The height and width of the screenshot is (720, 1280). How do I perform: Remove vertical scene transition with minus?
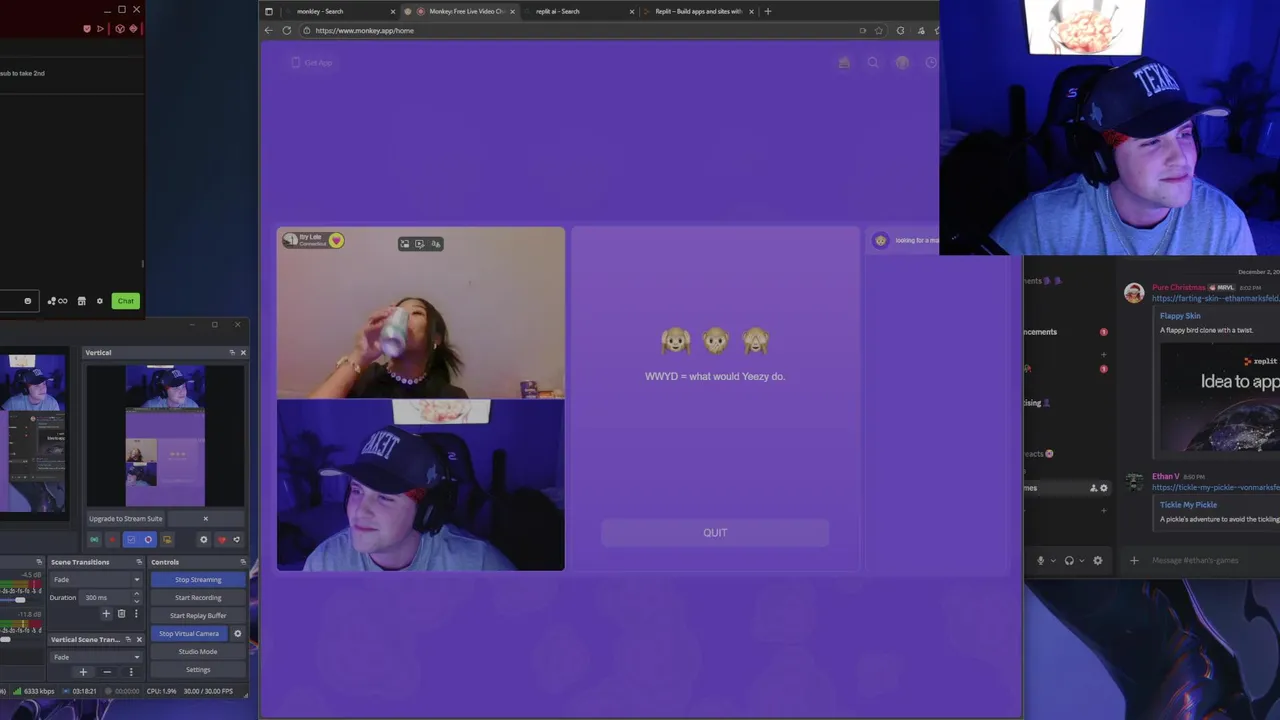pos(107,672)
